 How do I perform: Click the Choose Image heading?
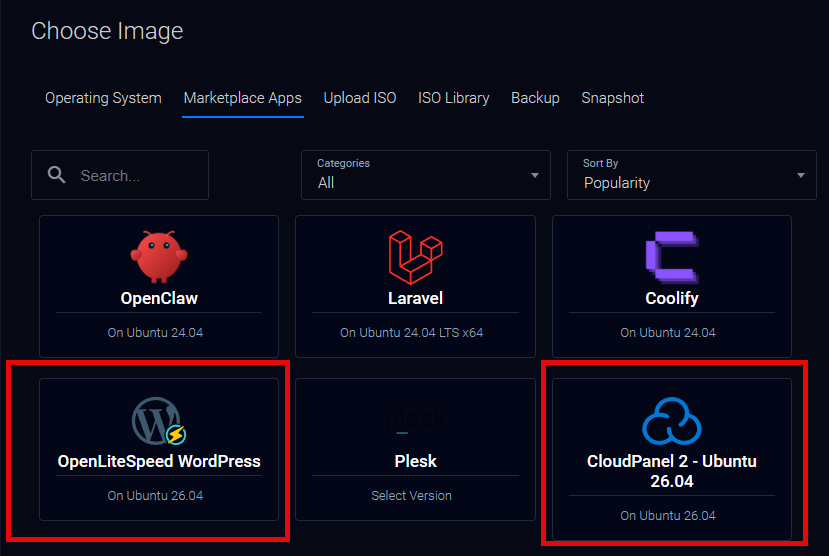click(x=107, y=31)
